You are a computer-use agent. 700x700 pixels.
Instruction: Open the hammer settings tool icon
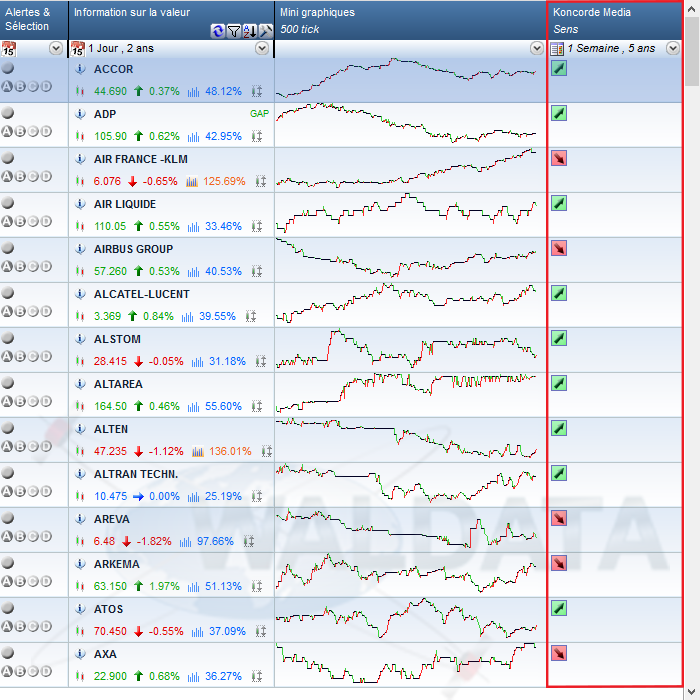pos(266,31)
